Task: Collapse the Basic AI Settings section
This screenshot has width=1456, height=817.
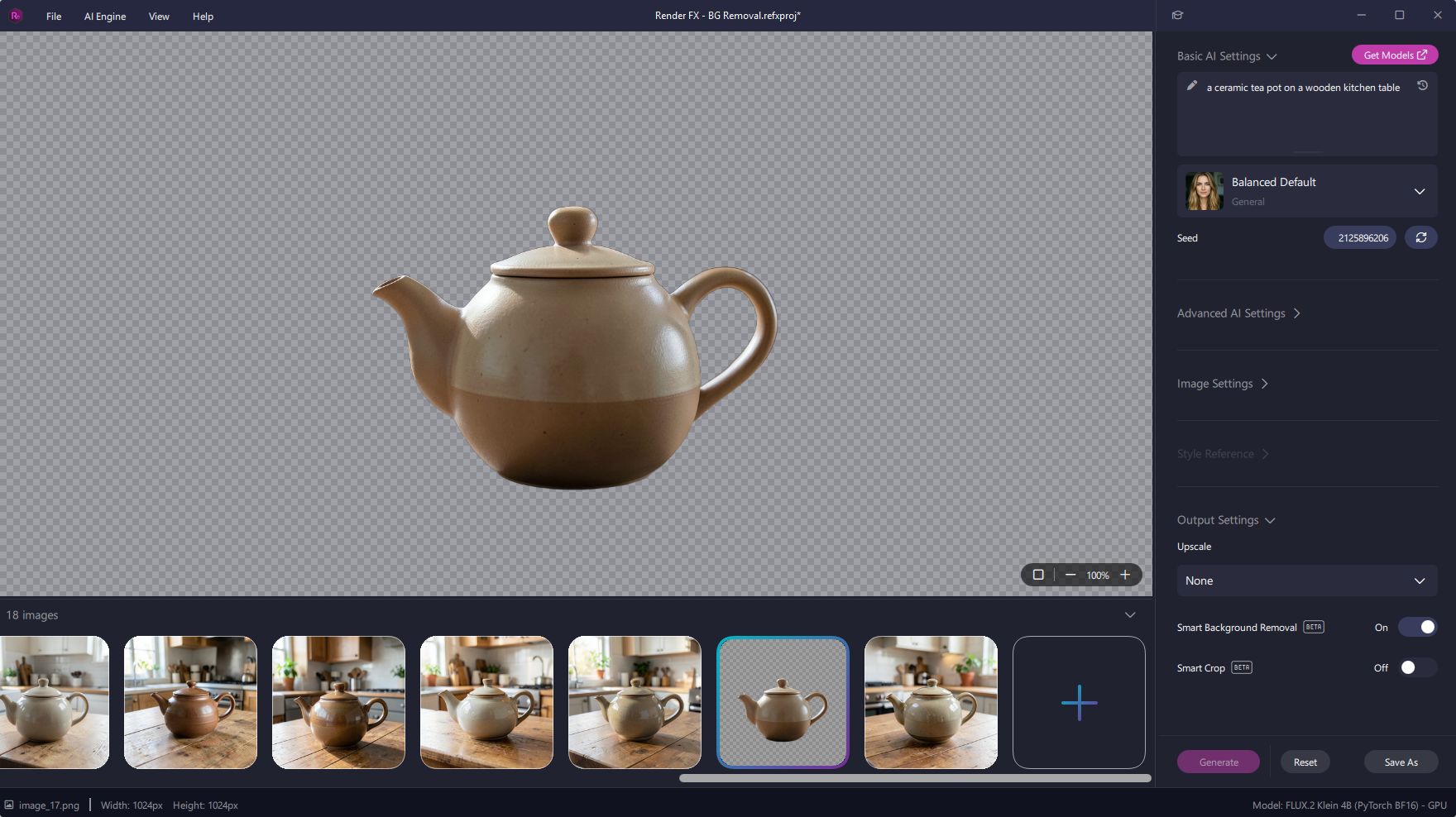Action: [x=1227, y=56]
